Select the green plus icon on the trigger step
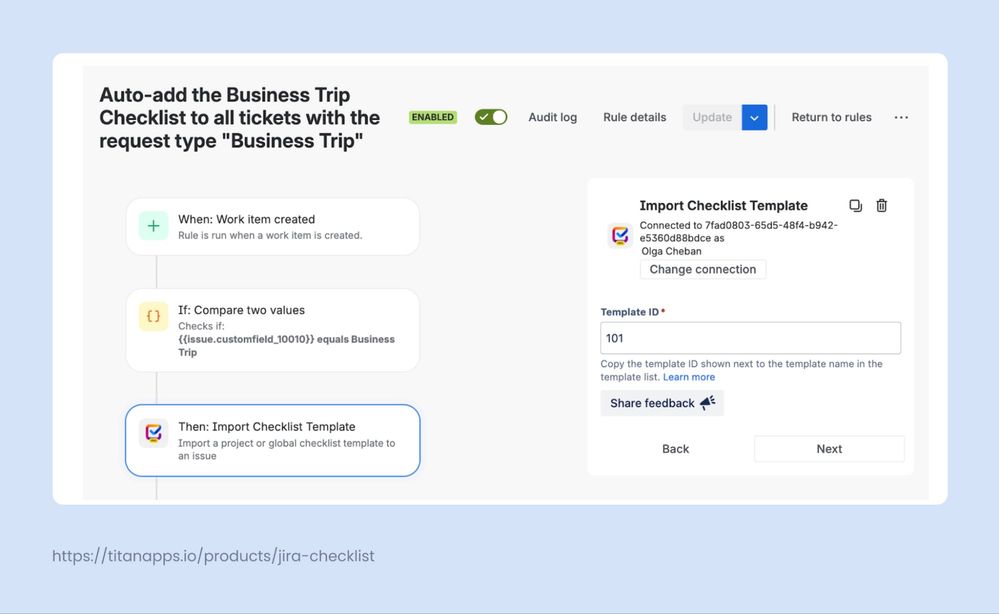This screenshot has height=614, width=999. (x=152, y=226)
